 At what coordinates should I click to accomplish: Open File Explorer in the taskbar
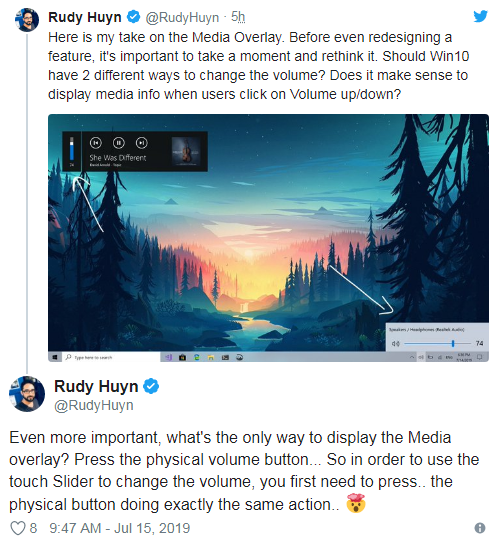point(211,357)
